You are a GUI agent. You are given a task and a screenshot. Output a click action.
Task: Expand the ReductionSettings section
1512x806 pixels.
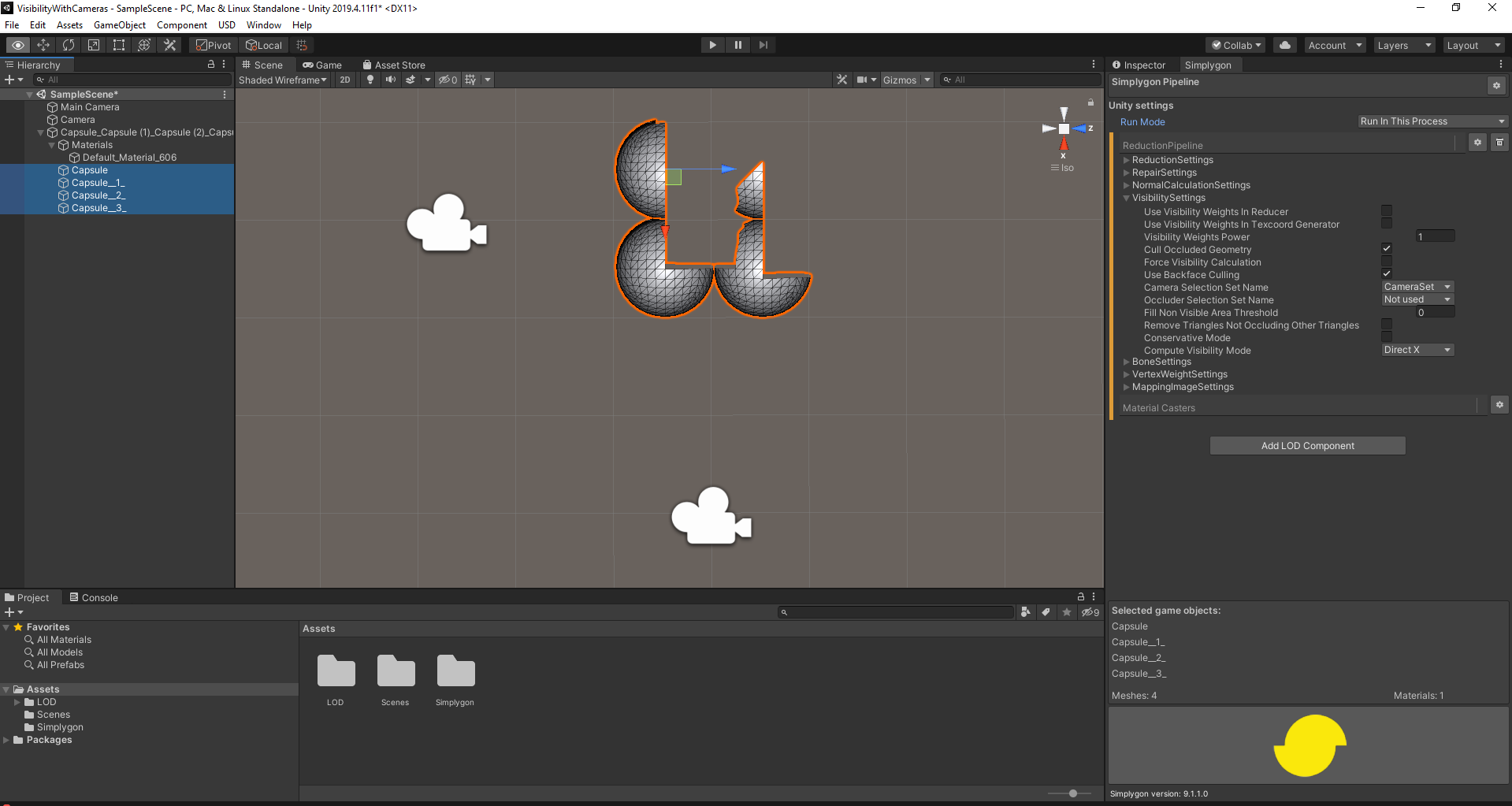coord(1126,160)
